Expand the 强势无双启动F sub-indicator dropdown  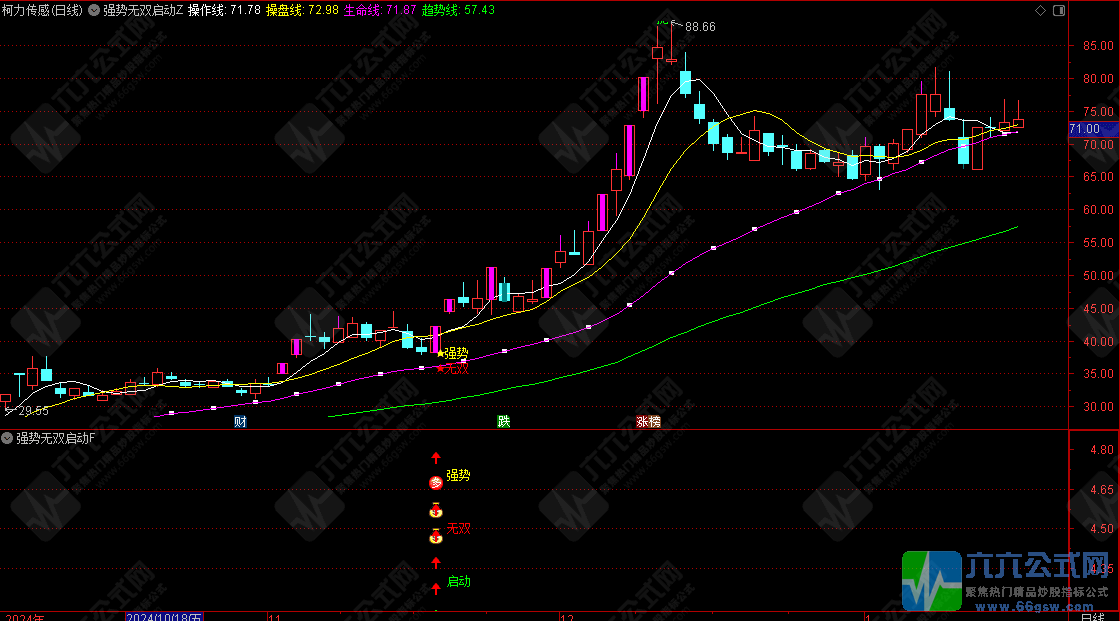click(x=8, y=438)
